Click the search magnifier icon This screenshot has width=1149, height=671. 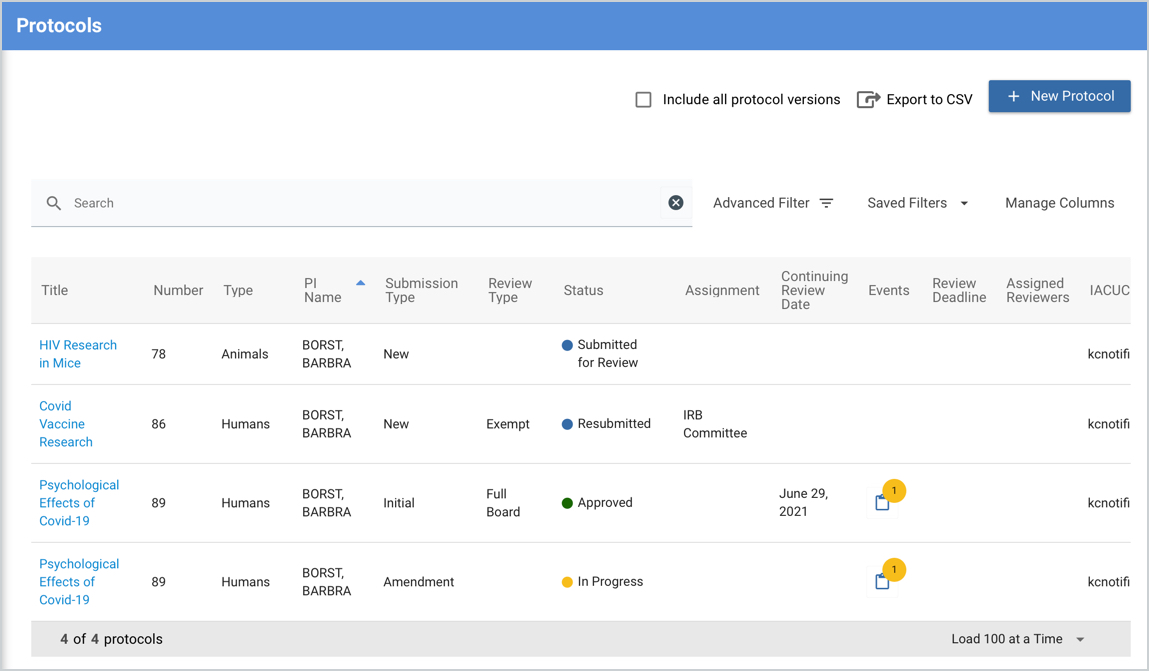pyautogui.click(x=54, y=203)
